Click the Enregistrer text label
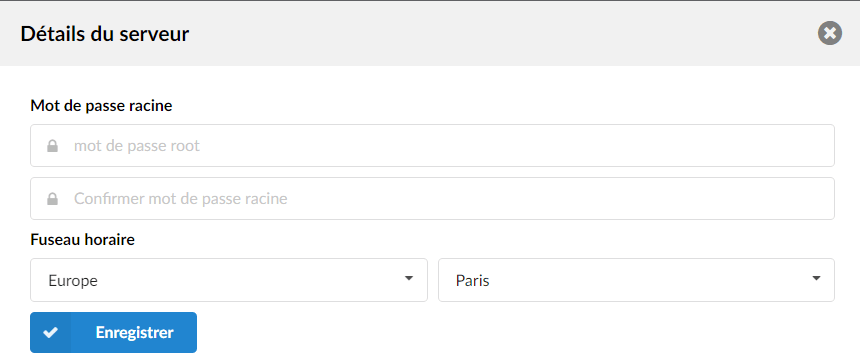Image resolution: width=860 pixels, height=362 pixels. 134,332
